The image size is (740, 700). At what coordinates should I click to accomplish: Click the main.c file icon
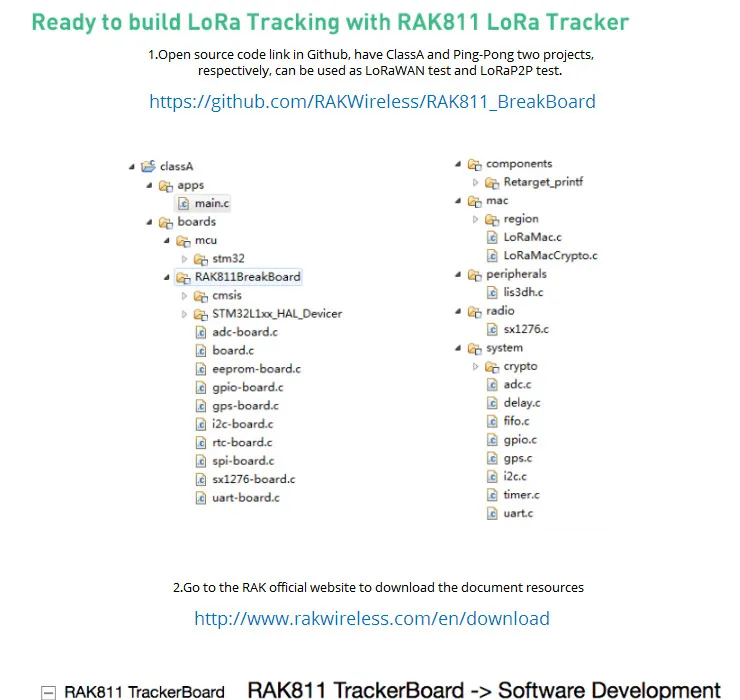pos(183,203)
